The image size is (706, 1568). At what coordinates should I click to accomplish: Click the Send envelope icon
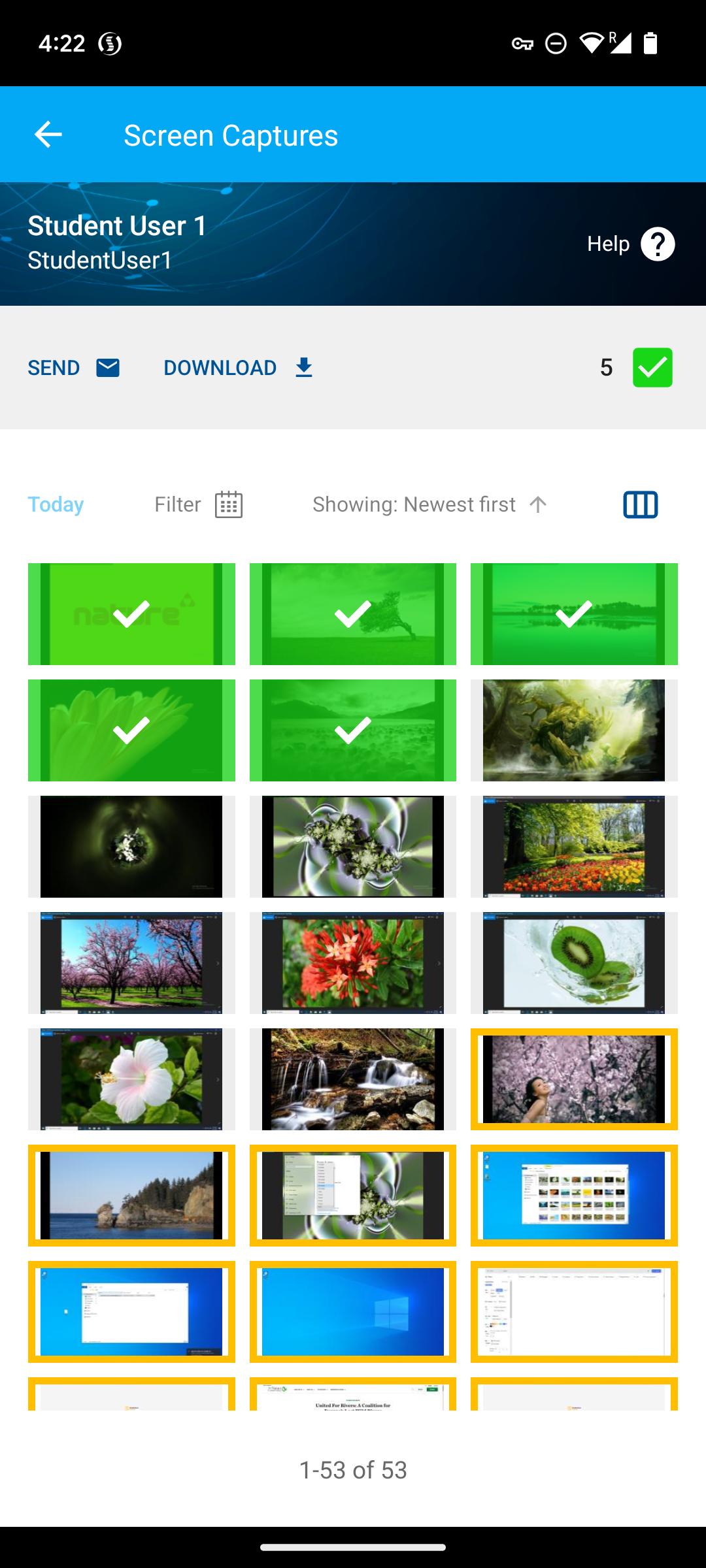click(108, 368)
